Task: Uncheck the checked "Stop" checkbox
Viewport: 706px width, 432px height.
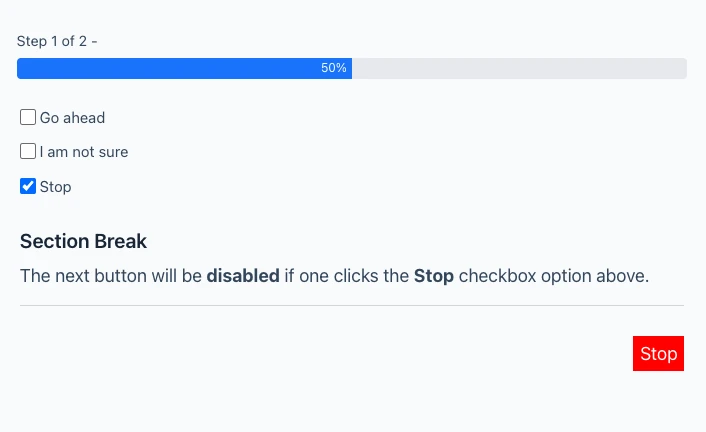Action: (x=28, y=186)
